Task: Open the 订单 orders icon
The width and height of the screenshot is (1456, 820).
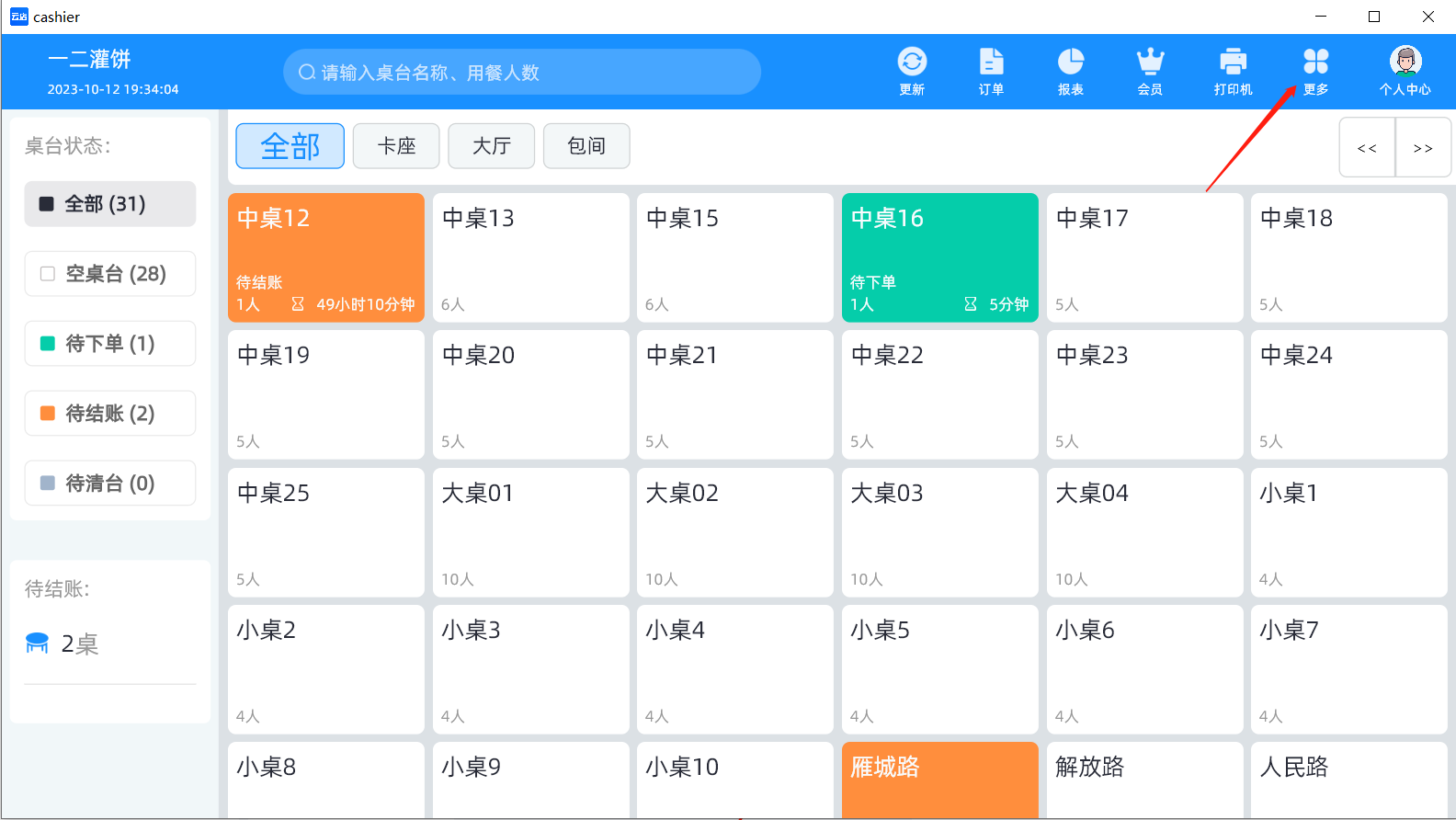Action: 991,62
